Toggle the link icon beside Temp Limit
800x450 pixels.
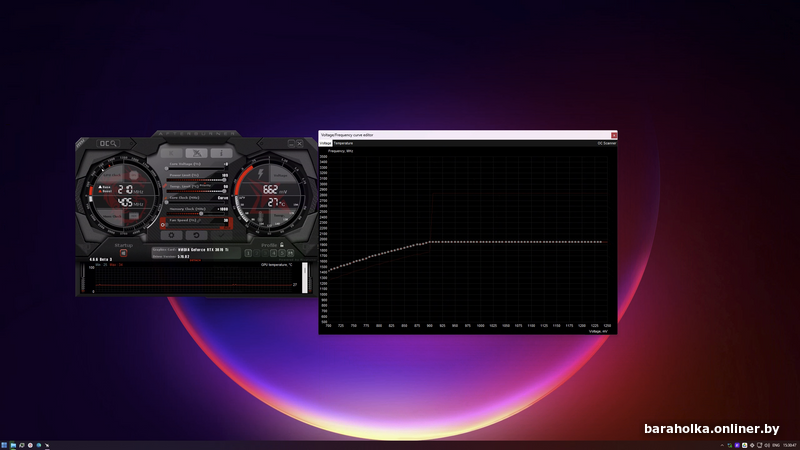pos(165,186)
